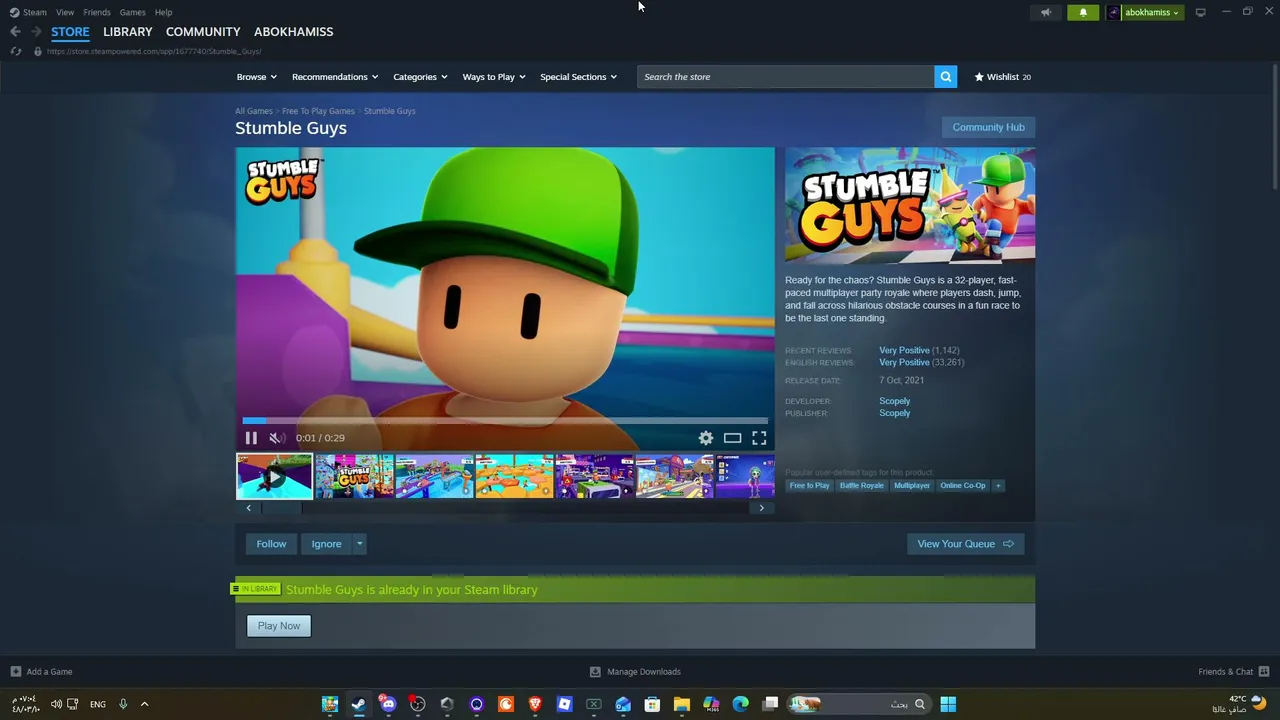
Task: Click the Very Positive recent reviews link
Action: [904, 351]
